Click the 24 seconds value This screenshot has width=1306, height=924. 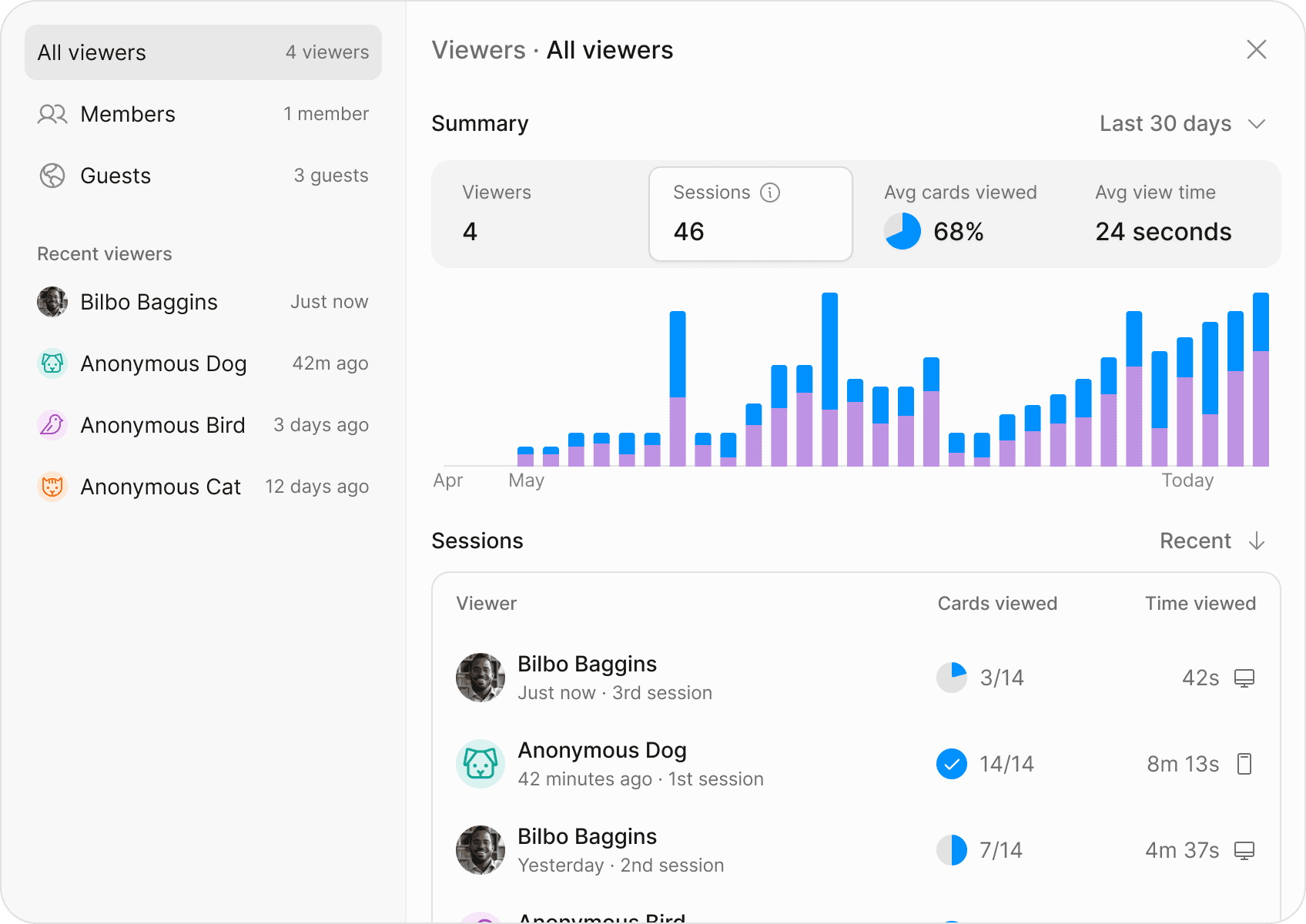click(x=1164, y=232)
